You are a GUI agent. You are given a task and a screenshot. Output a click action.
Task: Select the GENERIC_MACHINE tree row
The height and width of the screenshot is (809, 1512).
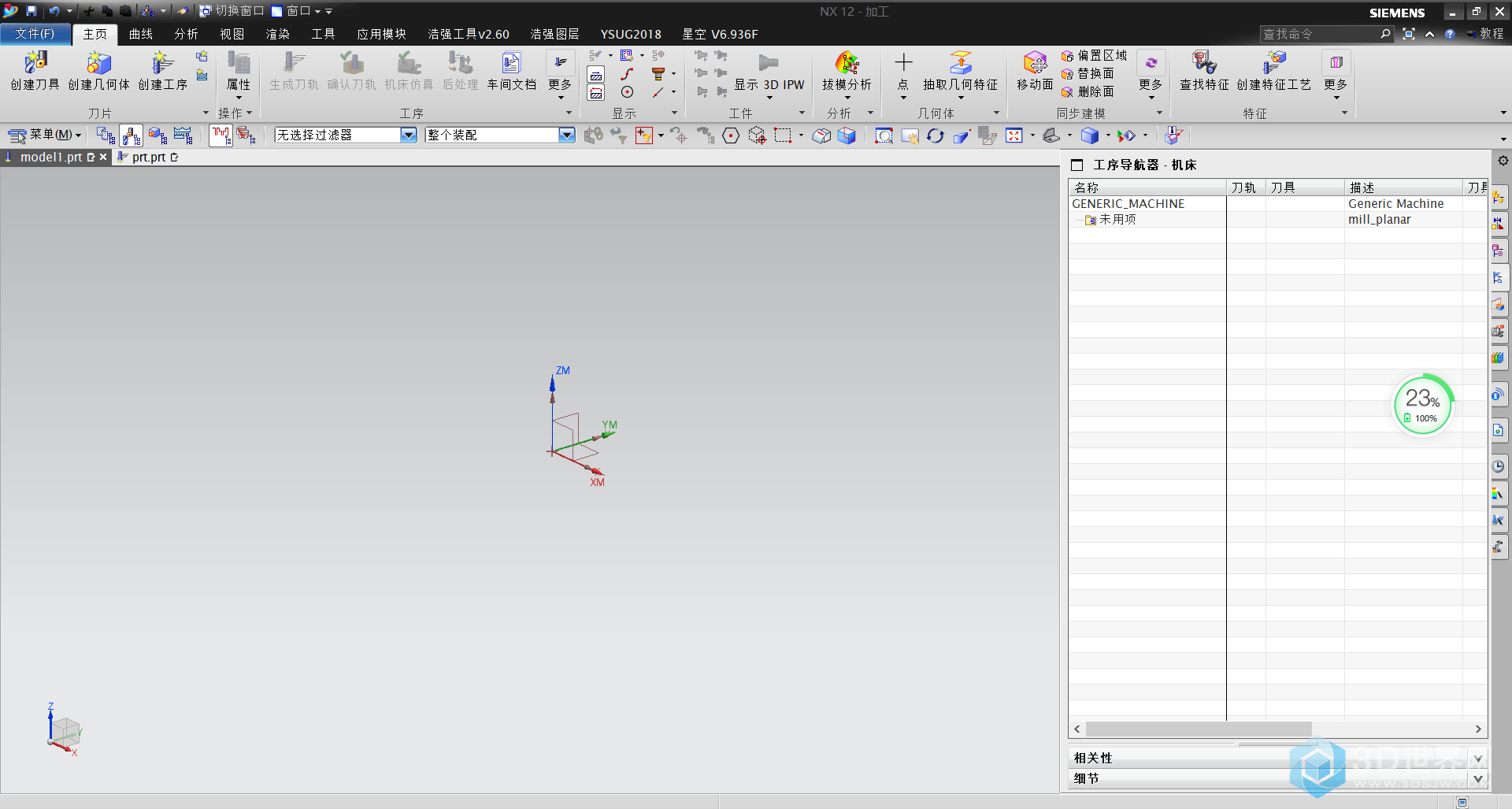(x=1128, y=203)
